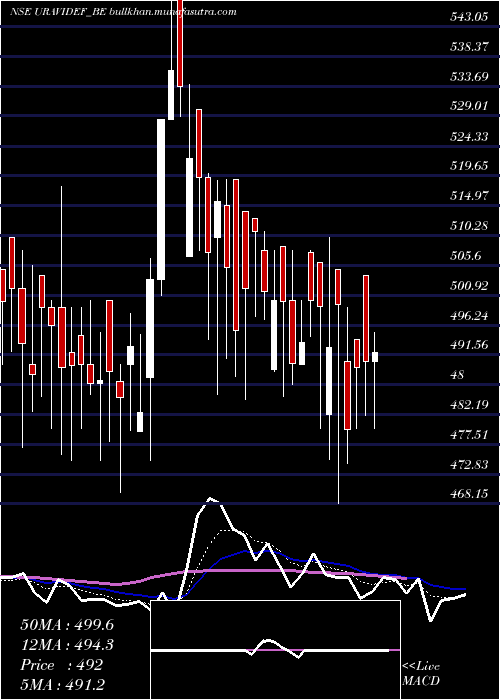The image size is (500, 700).
Task: Click the 500.92 price axis label
Action: coord(468,286)
